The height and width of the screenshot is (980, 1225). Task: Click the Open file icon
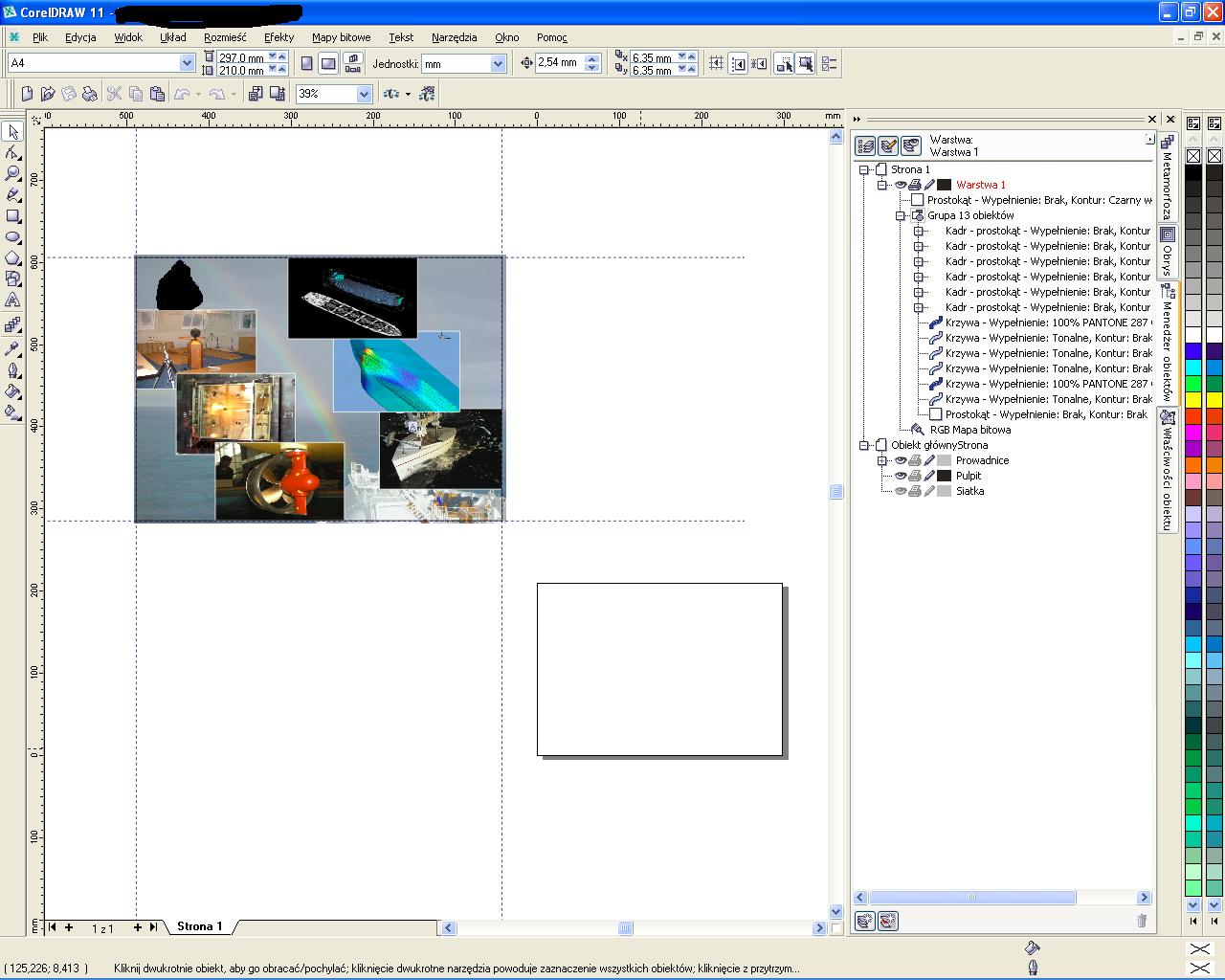[x=48, y=94]
